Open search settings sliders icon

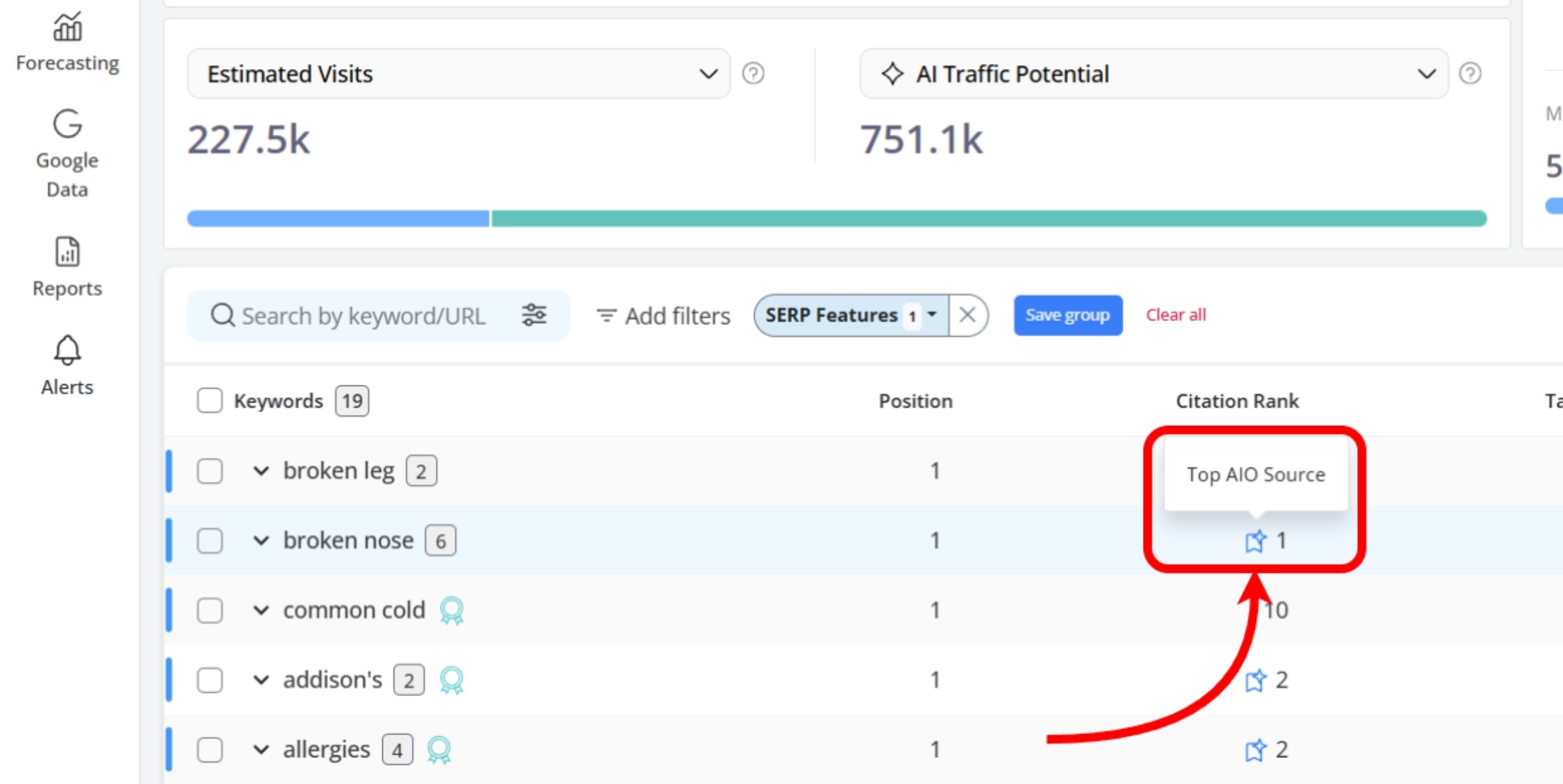coord(534,315)
